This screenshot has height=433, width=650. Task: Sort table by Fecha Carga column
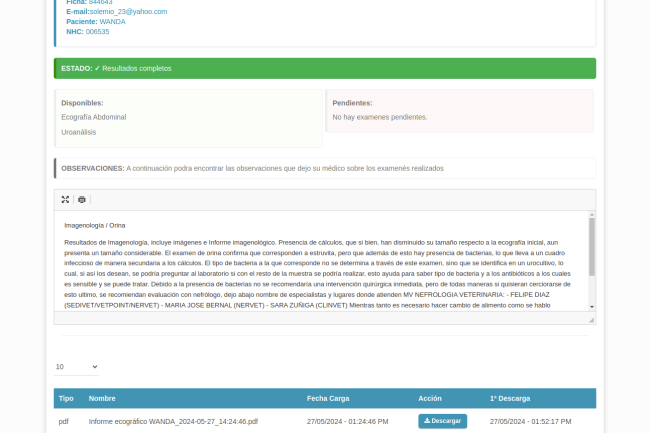328,398
